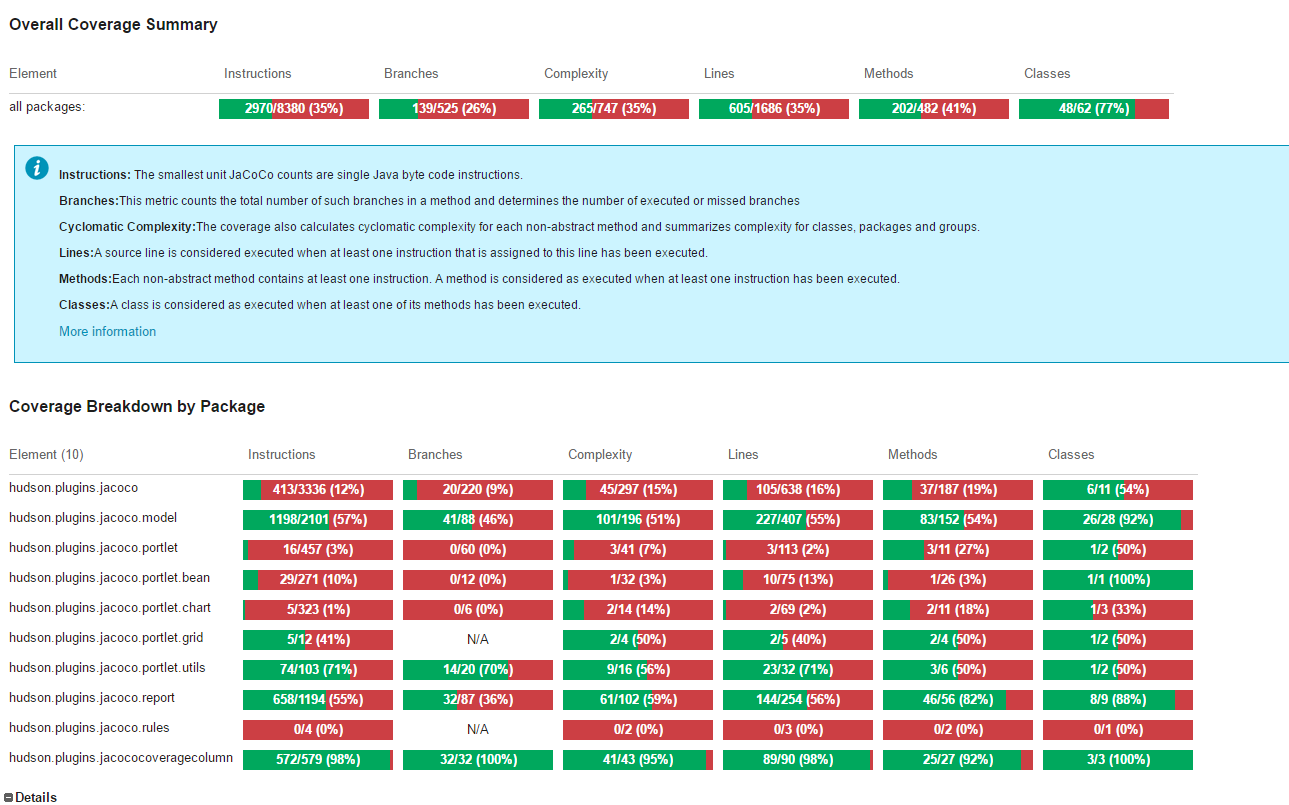Click the 46/56 (82%) methods cell
The width and height of the screenshot is (1289, 805).
point(958,700)
